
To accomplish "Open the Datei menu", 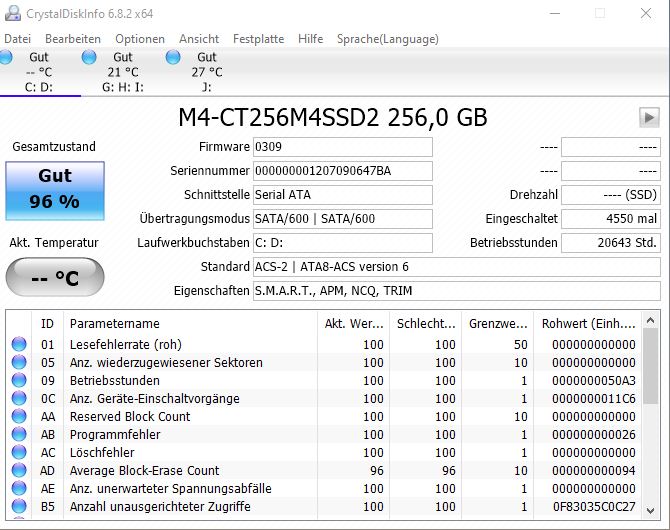I will (x=18, y=39).
